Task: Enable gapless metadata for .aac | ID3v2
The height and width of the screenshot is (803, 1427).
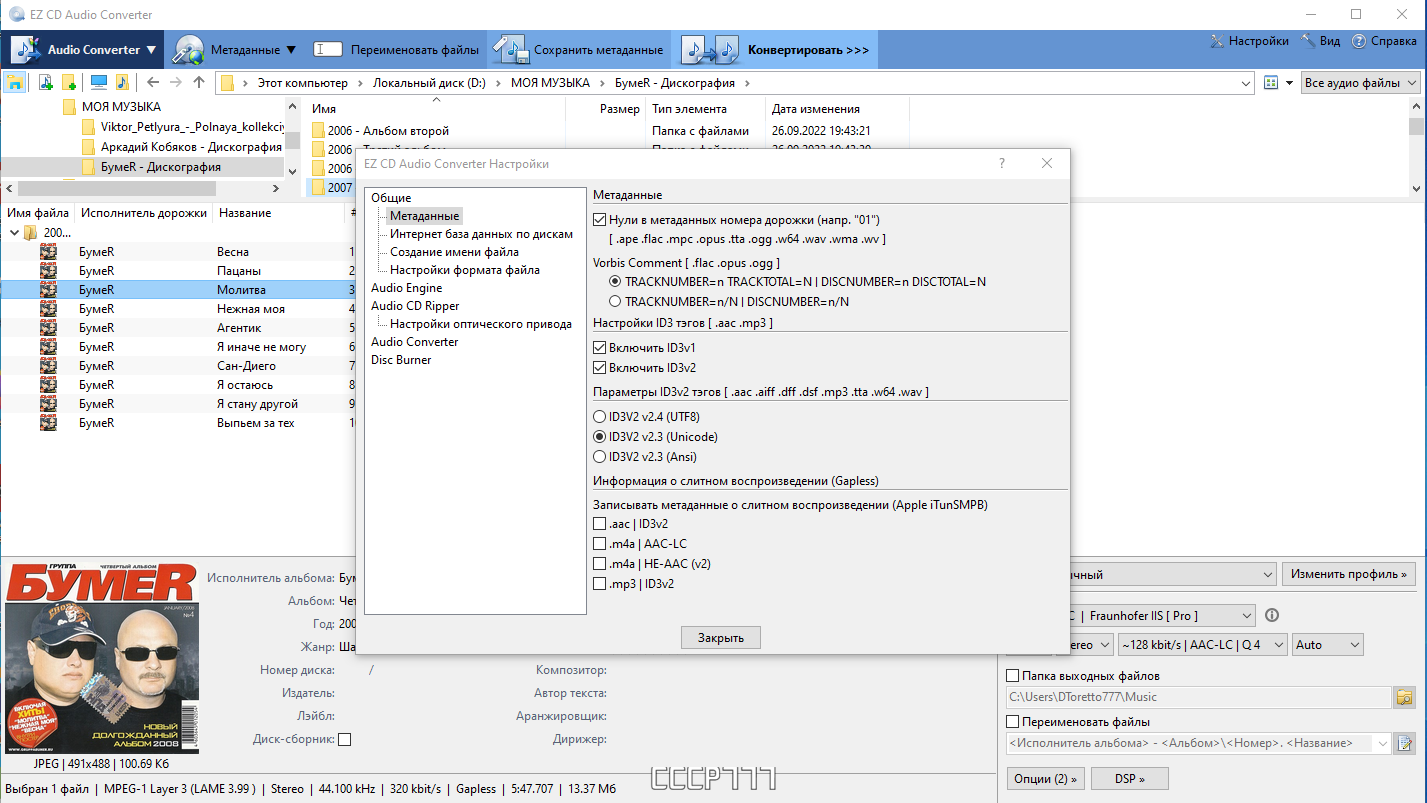Action: tap(600, 524)
